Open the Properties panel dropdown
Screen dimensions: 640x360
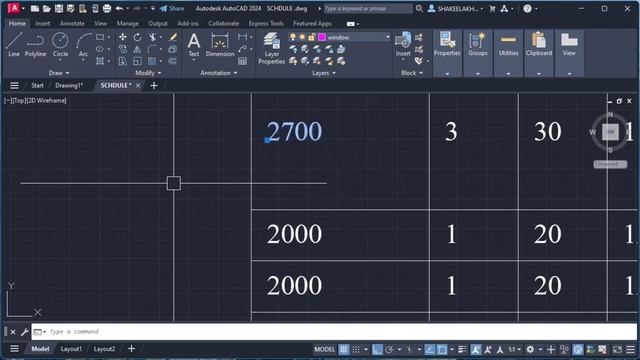click(447, 74)
